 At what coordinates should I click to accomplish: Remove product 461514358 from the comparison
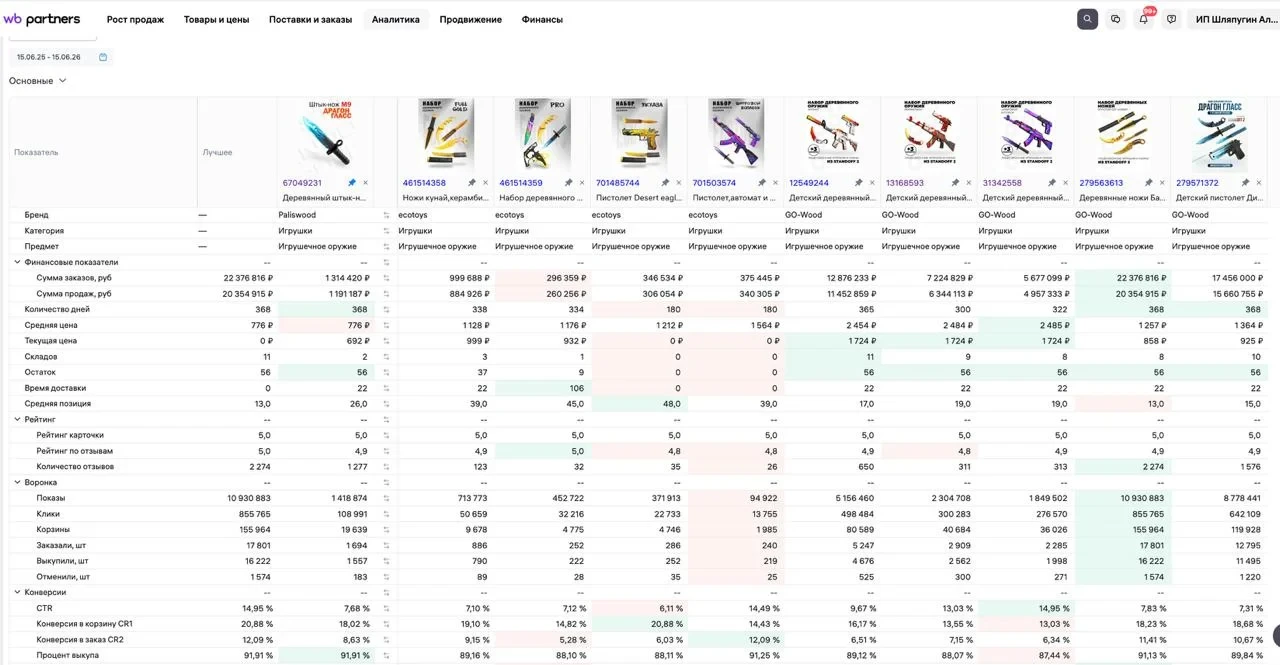point(486,183)
